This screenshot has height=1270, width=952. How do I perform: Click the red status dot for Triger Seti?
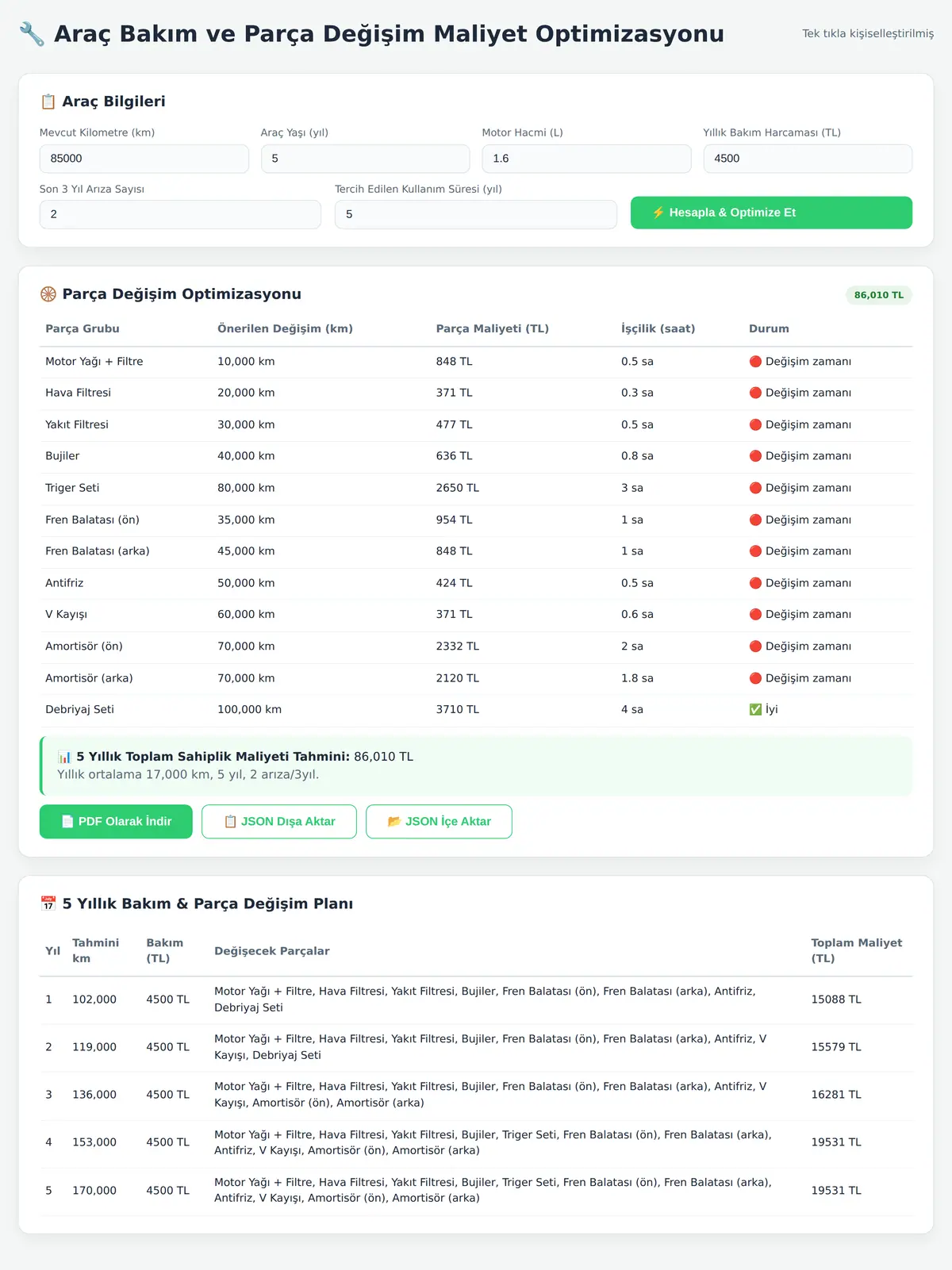(x=755, y=488)
